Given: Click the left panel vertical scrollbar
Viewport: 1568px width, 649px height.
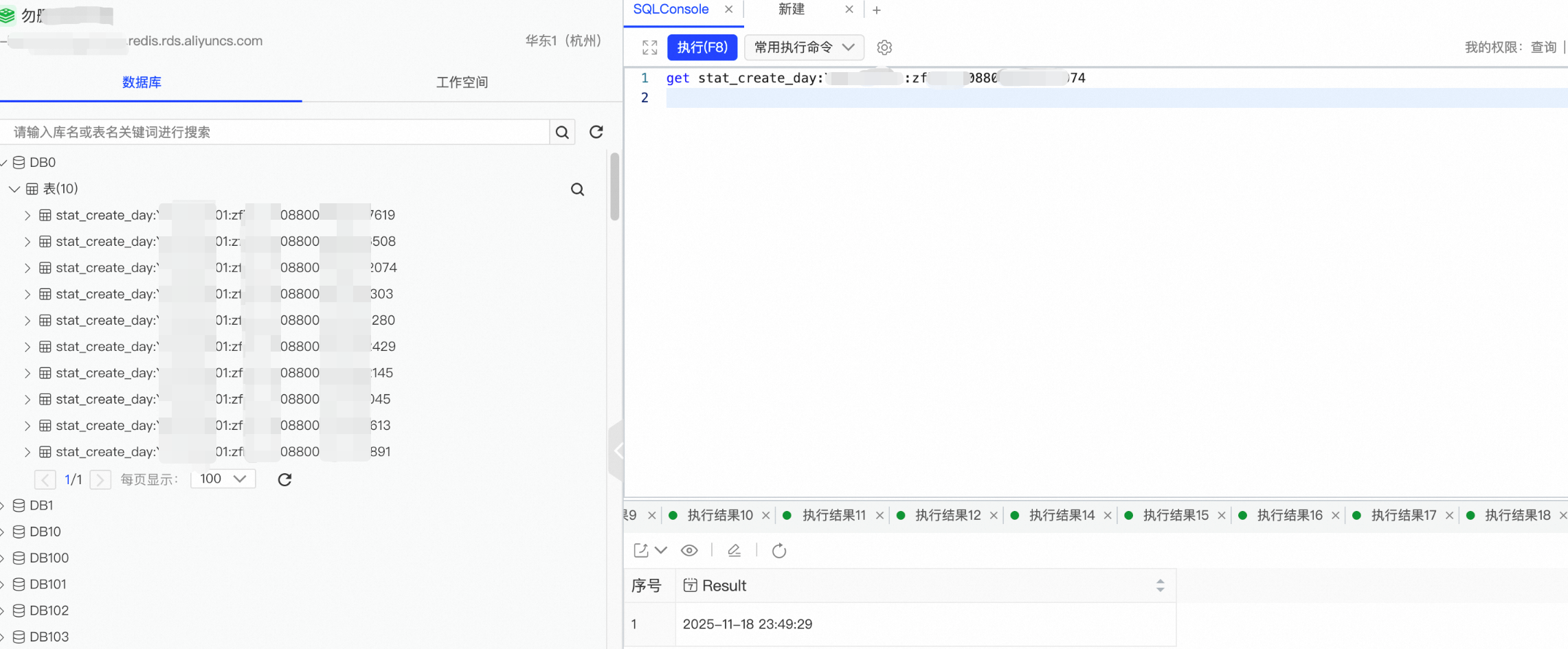Looking at the screenshot, I should (x=614, y=187).
